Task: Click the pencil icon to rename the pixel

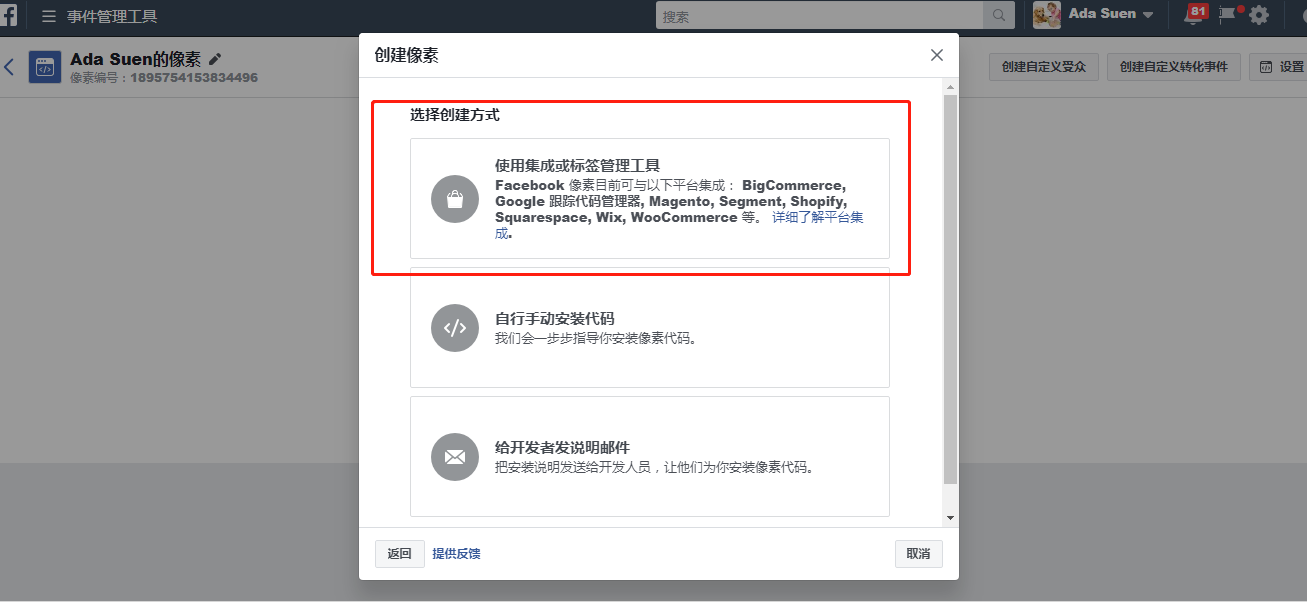Action: tap(215, 59)
